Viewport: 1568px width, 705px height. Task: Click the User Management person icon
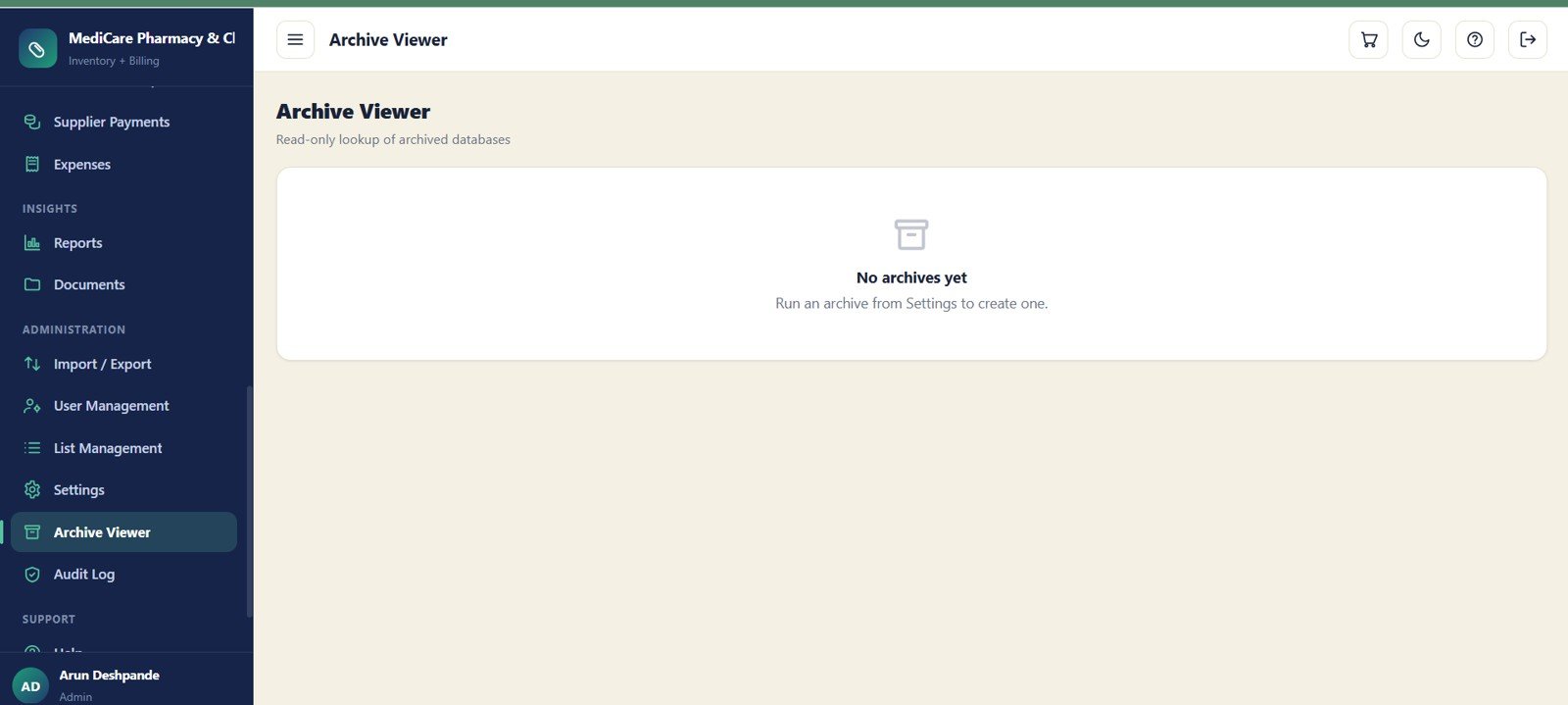pos(32,406)
